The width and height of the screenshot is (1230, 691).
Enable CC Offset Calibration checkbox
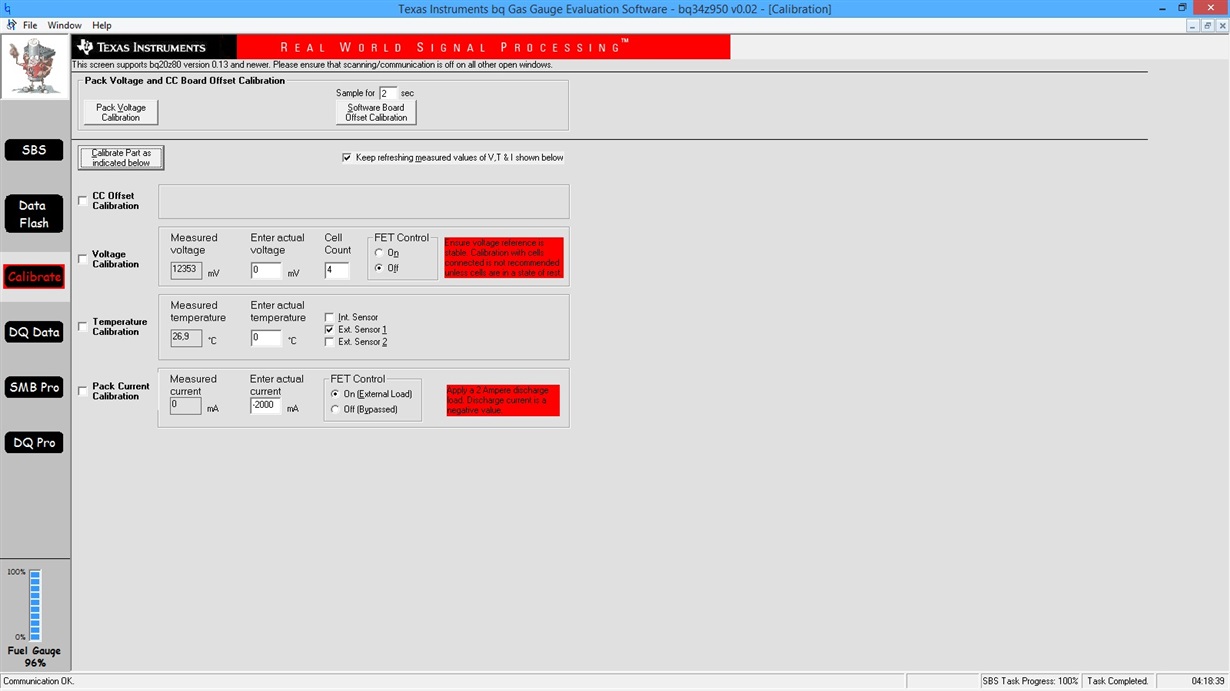click(83, 200)
